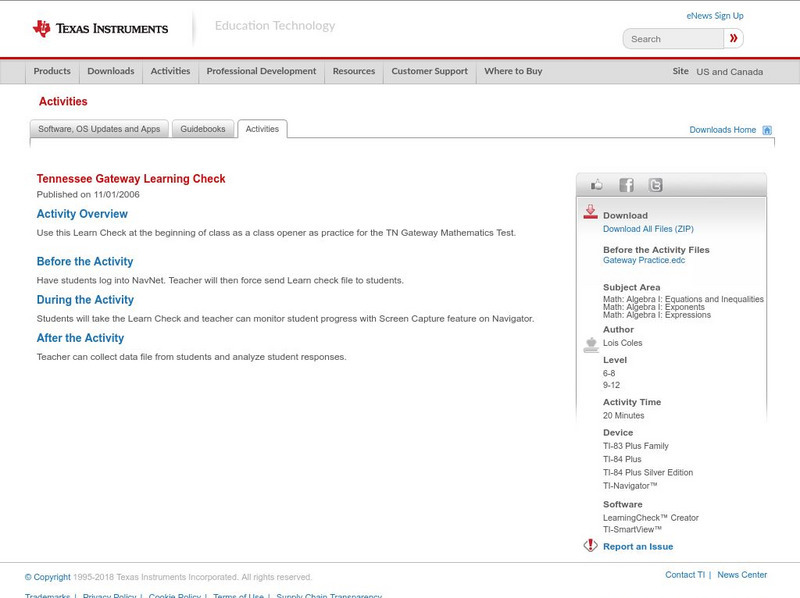Click the Report an Issue alert icon

[x=590, y=546]
